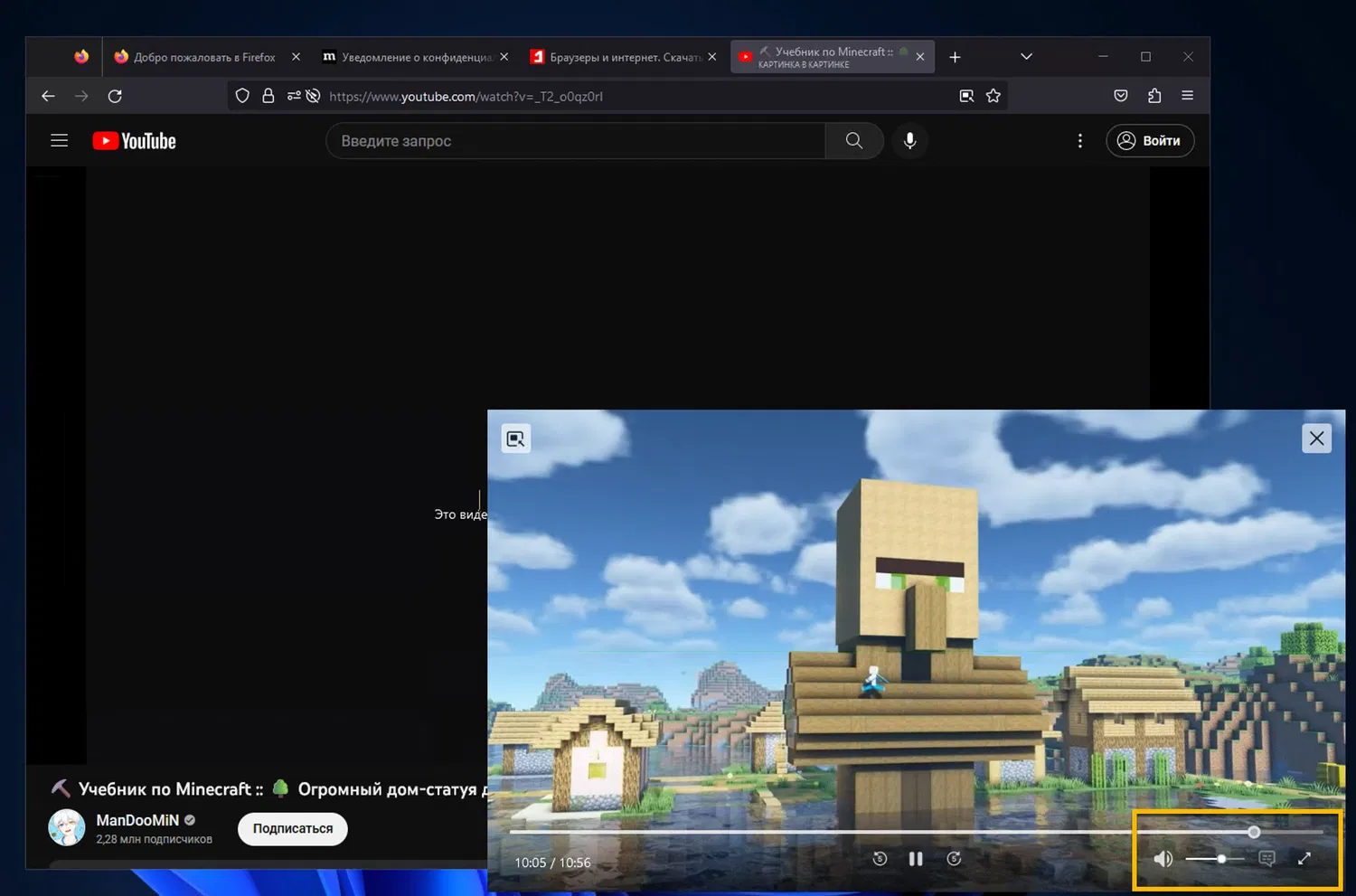Pause the picture-in-picture video
1356x896 pixels.
coord(916,859)
